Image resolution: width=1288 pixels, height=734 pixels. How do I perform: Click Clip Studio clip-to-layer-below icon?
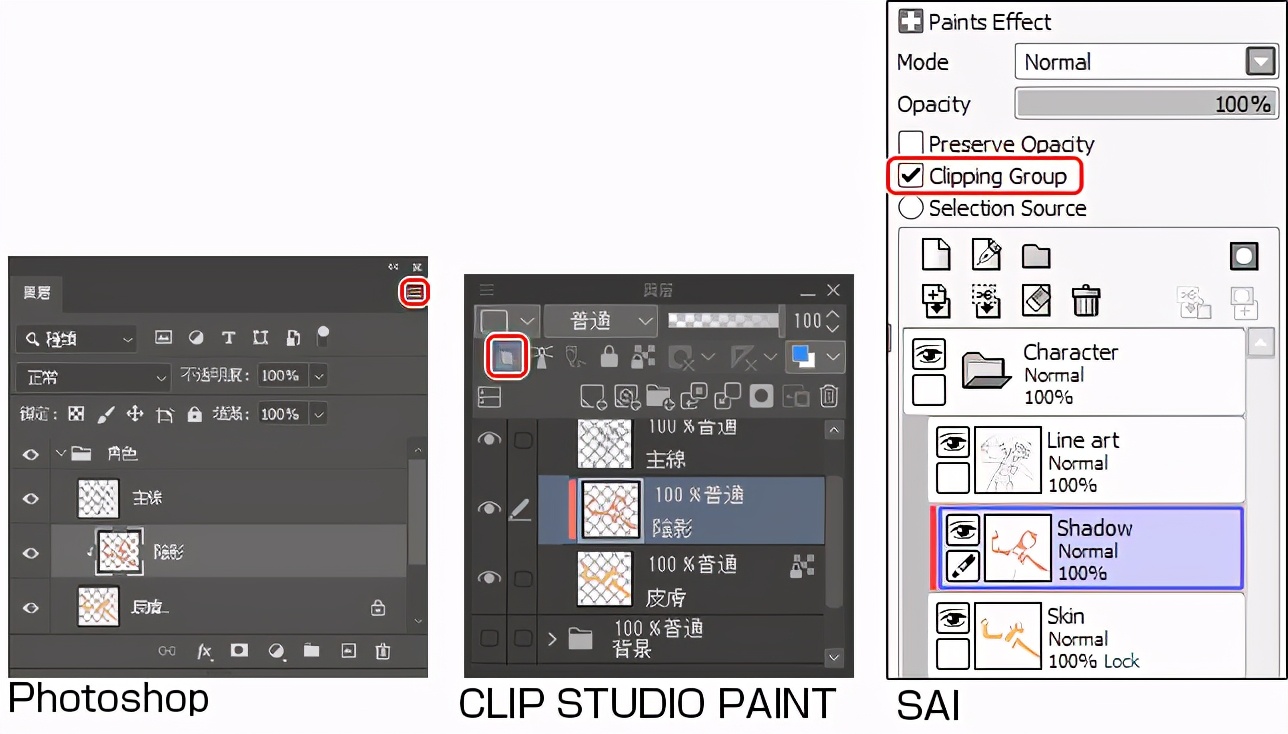[x=506, y=357]
